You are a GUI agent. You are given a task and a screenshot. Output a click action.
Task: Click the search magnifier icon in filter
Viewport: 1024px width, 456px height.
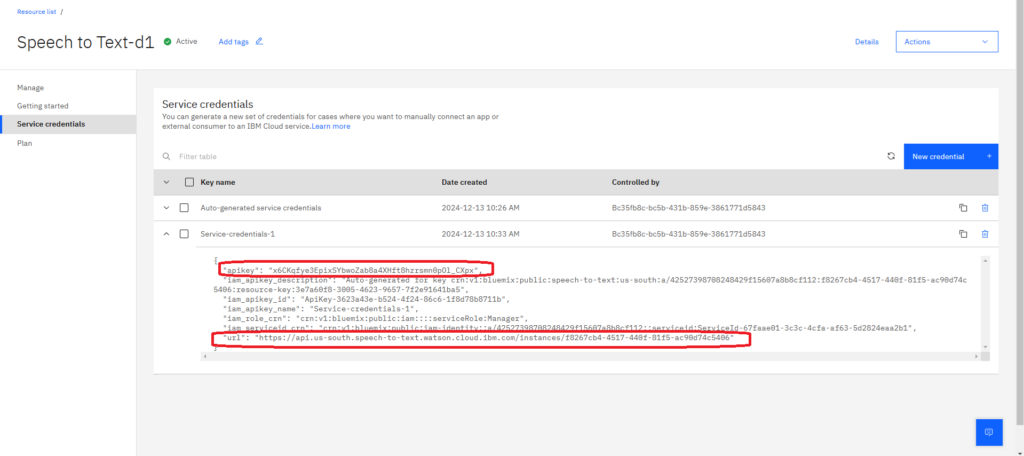click(x=167, y=157)
